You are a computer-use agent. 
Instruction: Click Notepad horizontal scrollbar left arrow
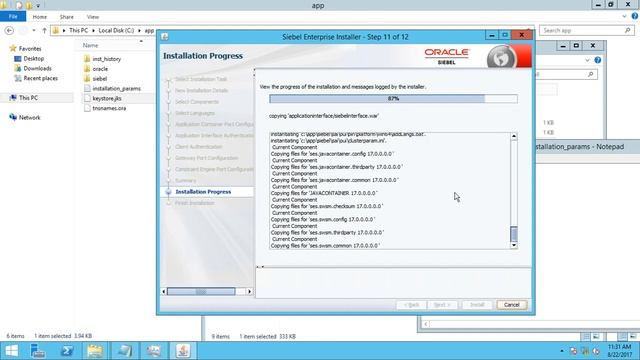click(x=426, y=324)
